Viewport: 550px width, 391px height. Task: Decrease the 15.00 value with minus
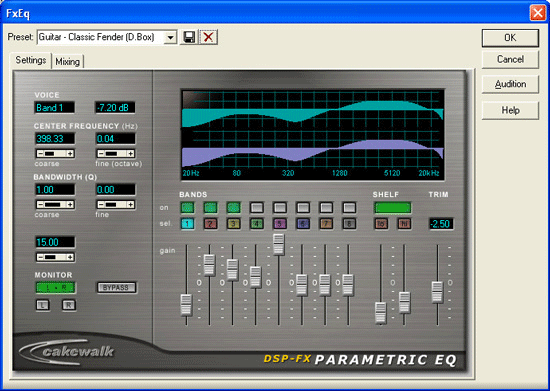(40, 257)
